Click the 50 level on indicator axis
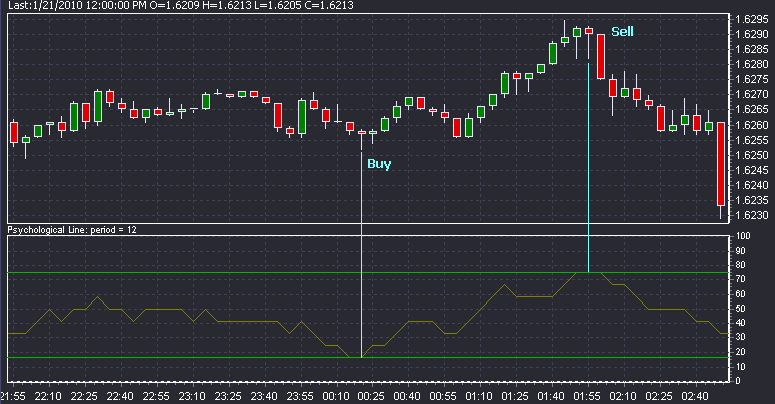 (740, 309)
